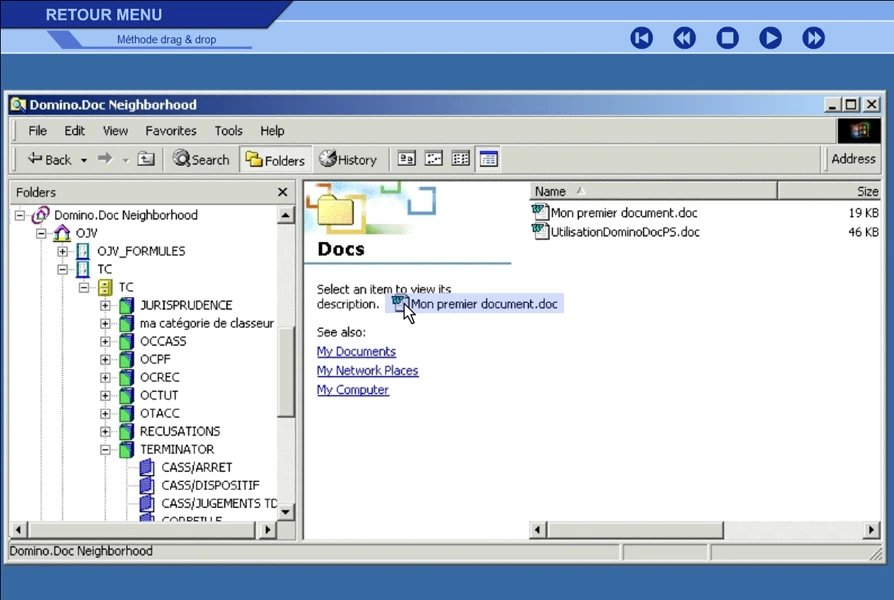
Task: Expand the OCCASS node
Action: click(x=105, y=342)
